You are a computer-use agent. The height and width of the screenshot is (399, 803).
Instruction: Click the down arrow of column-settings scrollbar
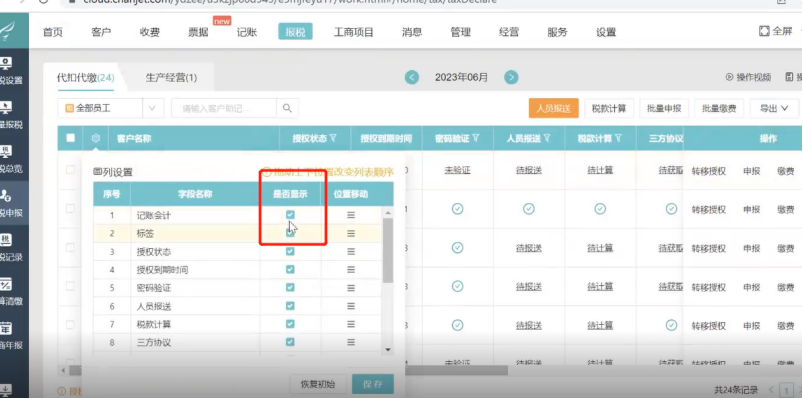coord(388,349)
